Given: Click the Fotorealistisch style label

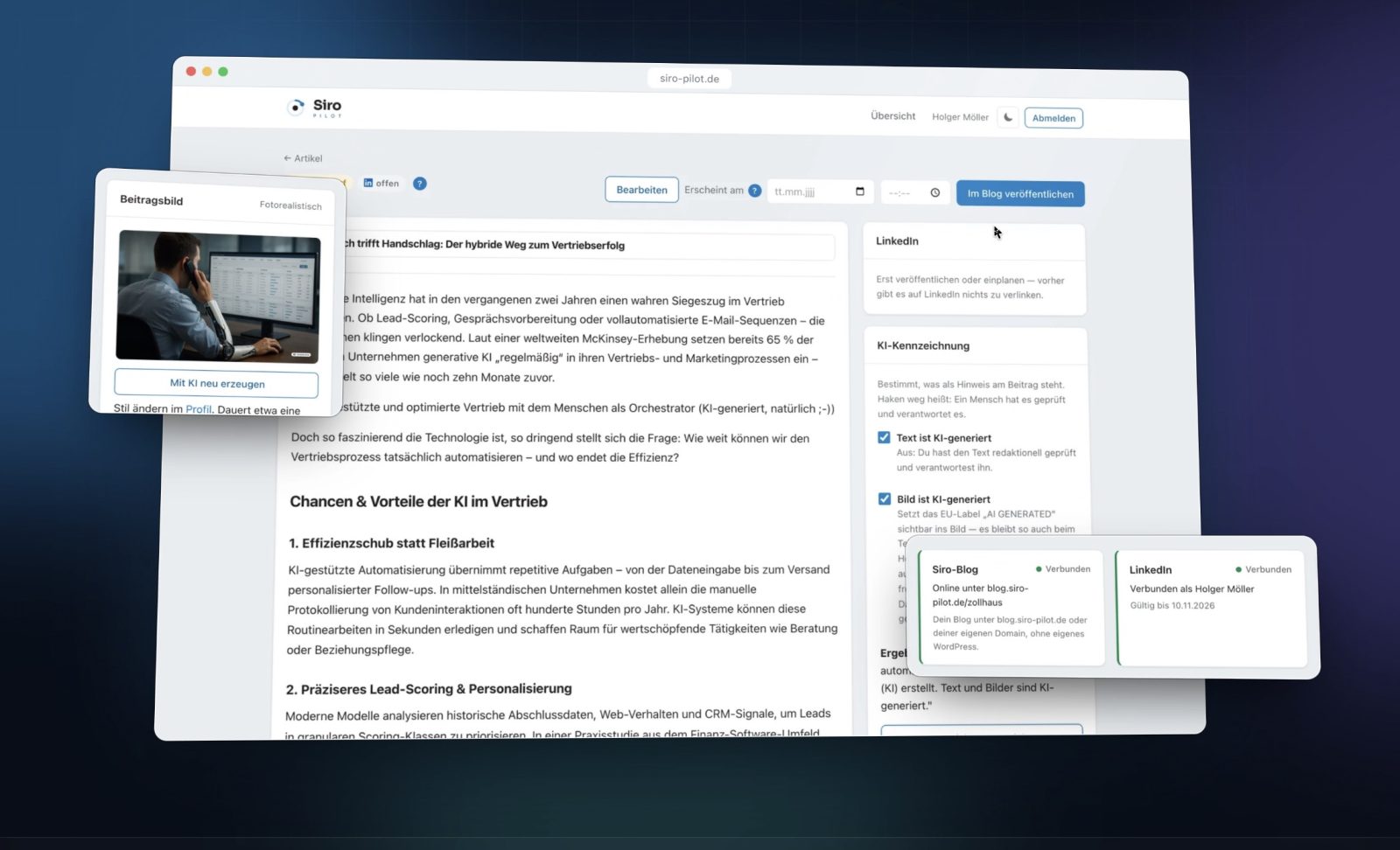Looking at the screenshot, I should coord(290,206).
